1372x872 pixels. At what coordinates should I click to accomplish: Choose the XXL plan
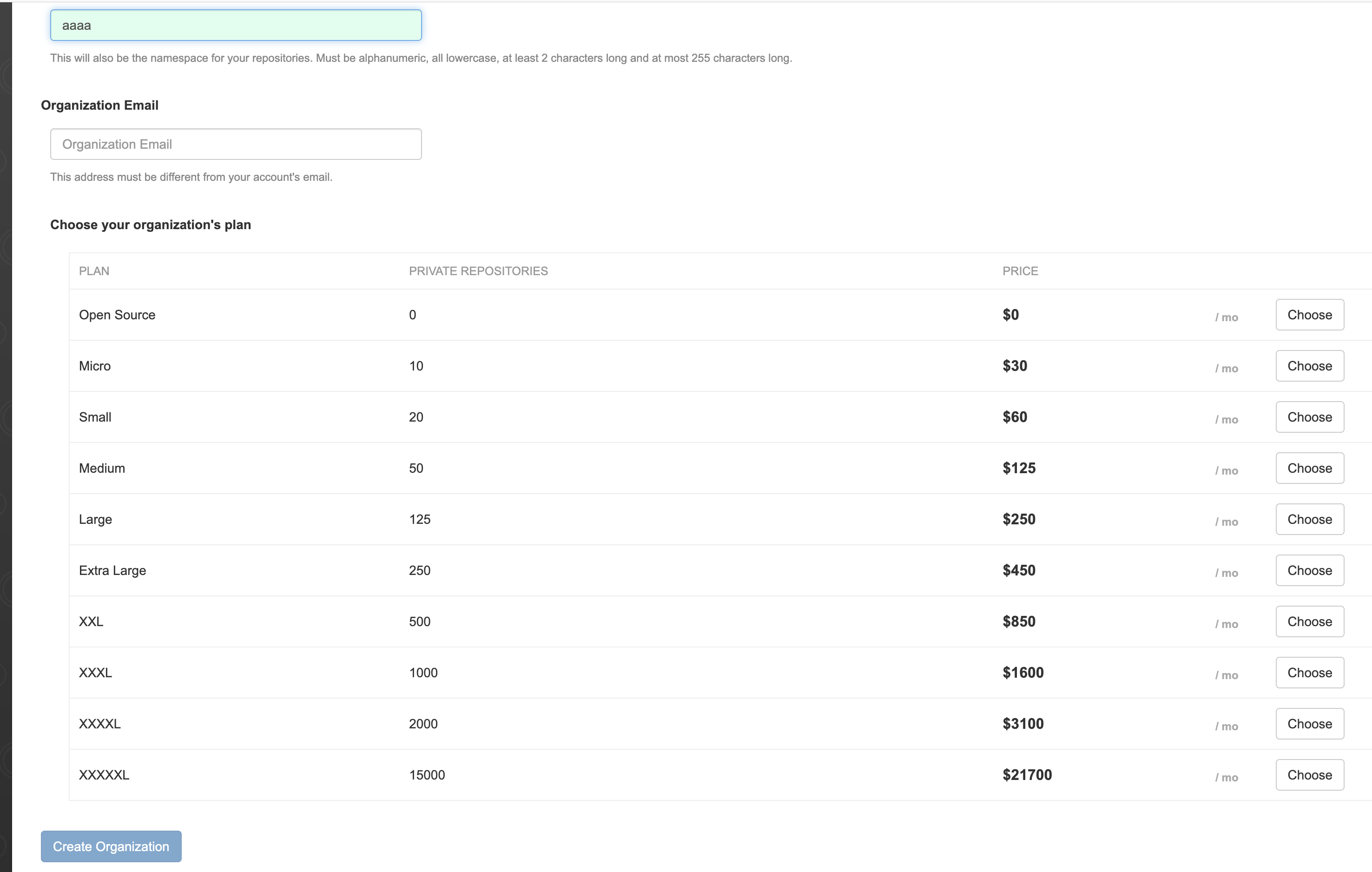coord(1309,621)
